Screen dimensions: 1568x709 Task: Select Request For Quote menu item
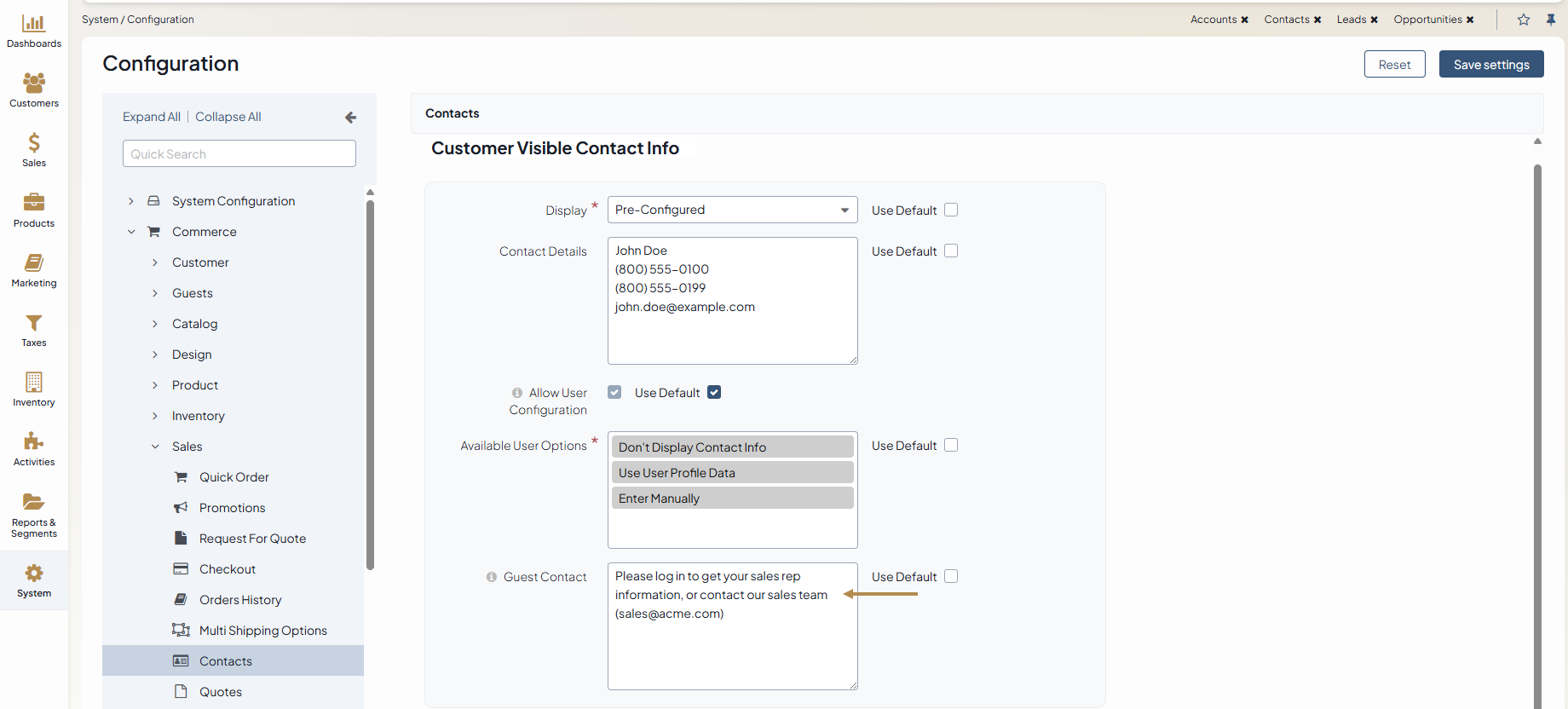252,539
